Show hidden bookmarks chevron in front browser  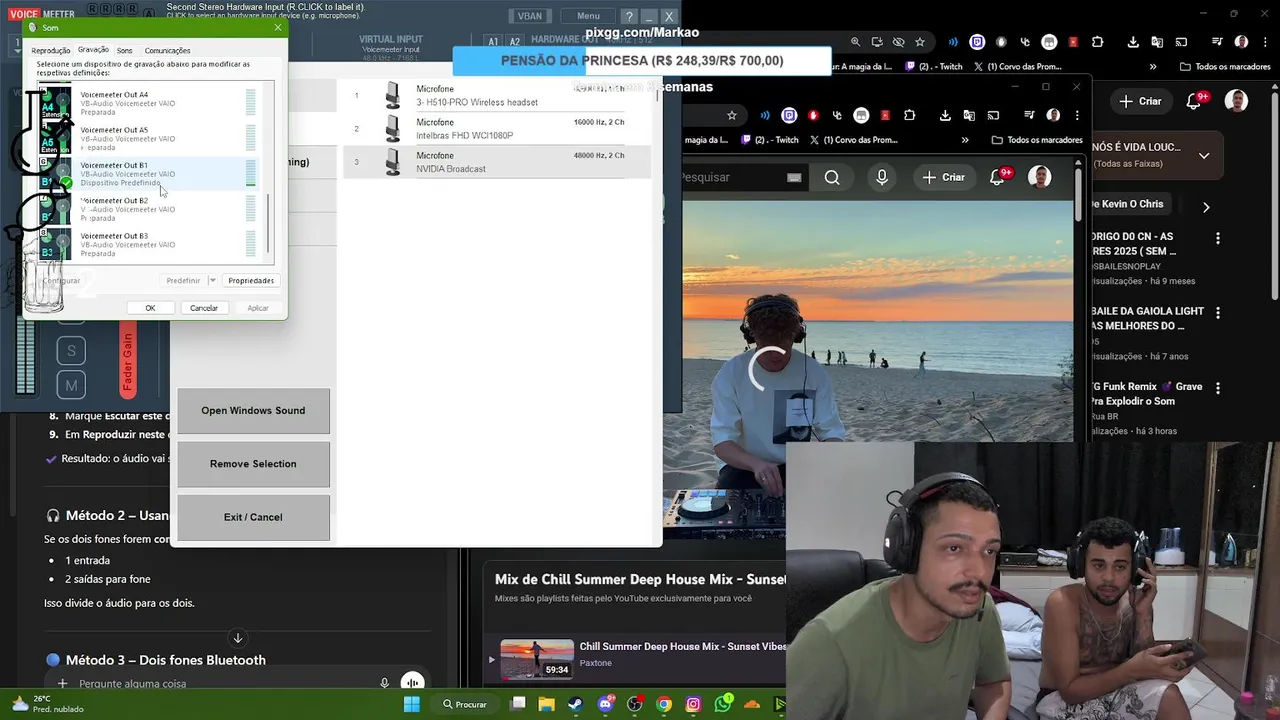tap(965, 140)
